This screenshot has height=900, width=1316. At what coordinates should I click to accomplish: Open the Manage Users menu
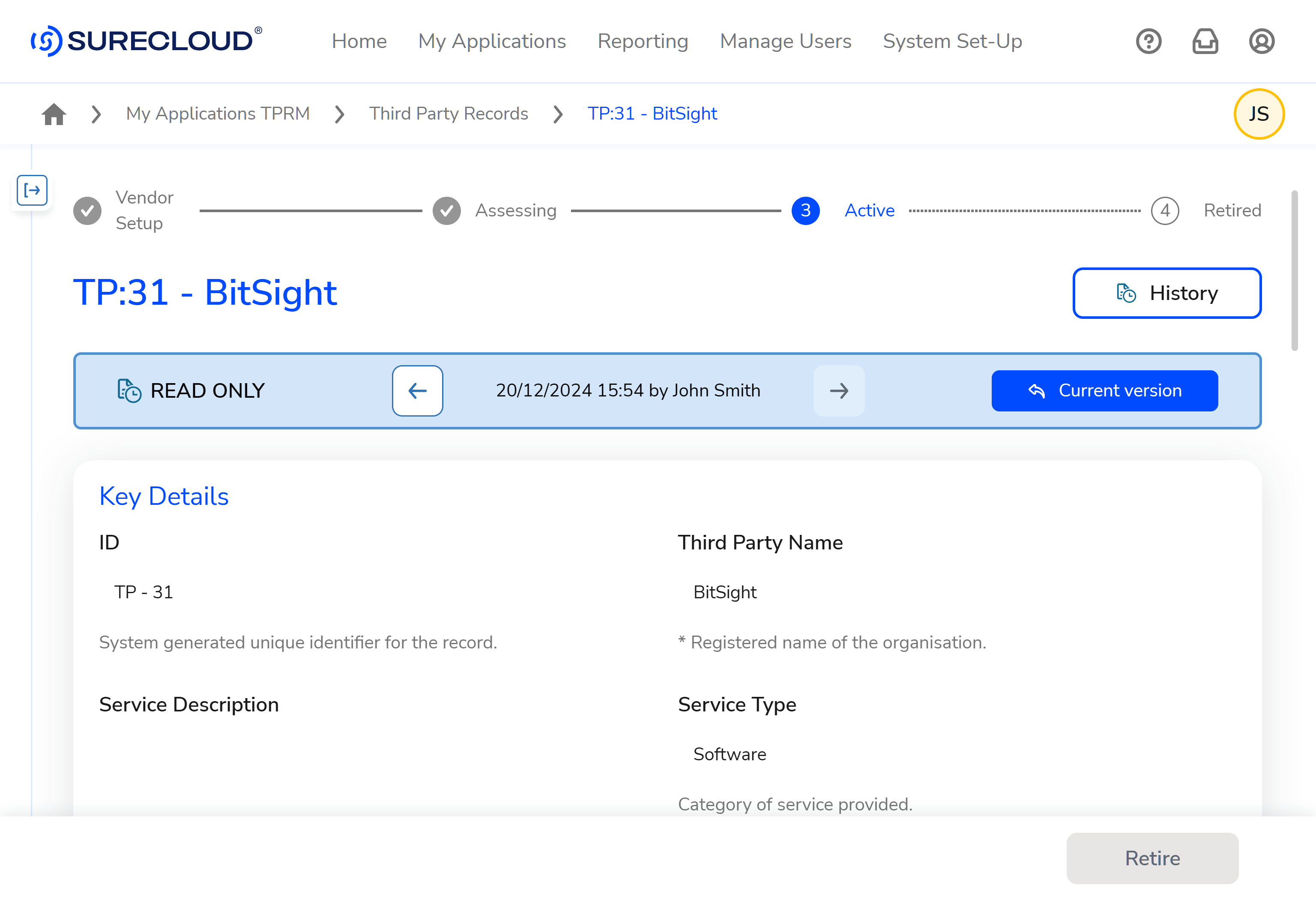(785, 41)
